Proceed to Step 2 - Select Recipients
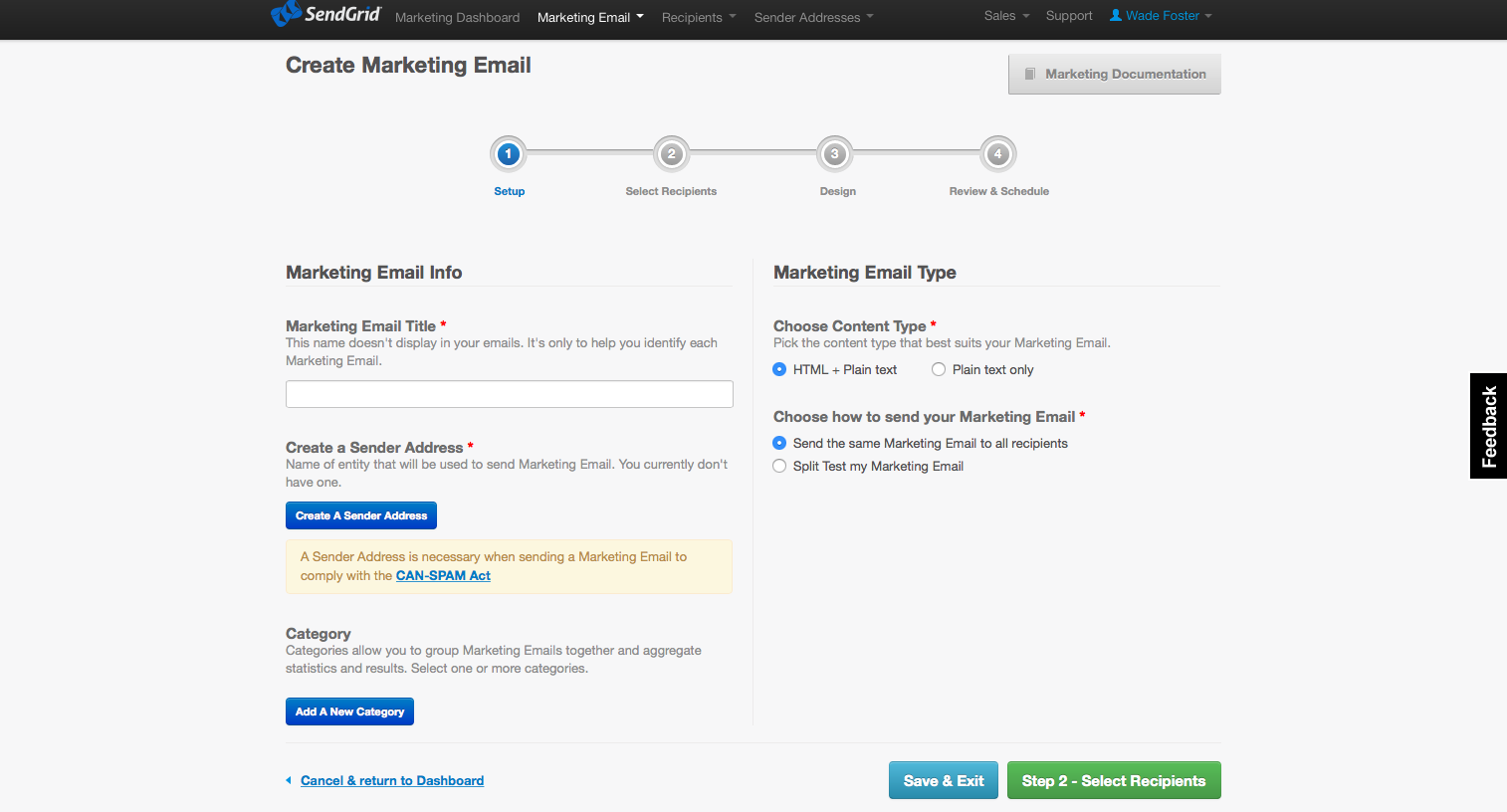The height and width of the screenshot is (812, 1507). coord(1114,780)
